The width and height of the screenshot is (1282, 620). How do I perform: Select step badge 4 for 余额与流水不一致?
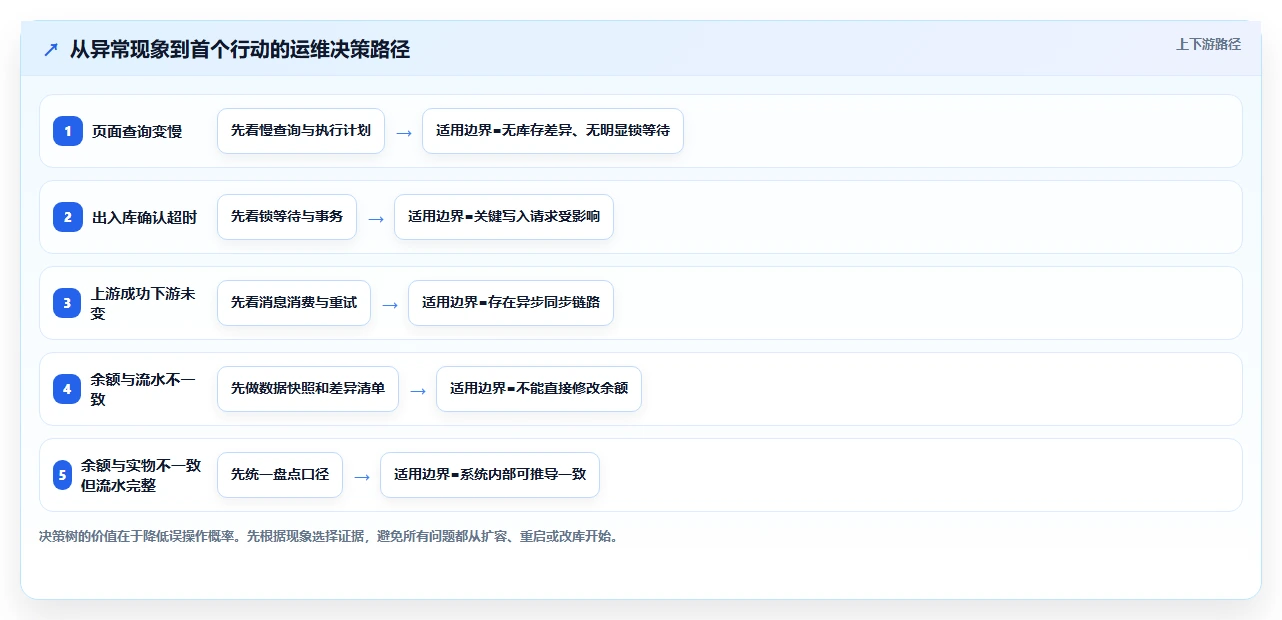point(67,389)
